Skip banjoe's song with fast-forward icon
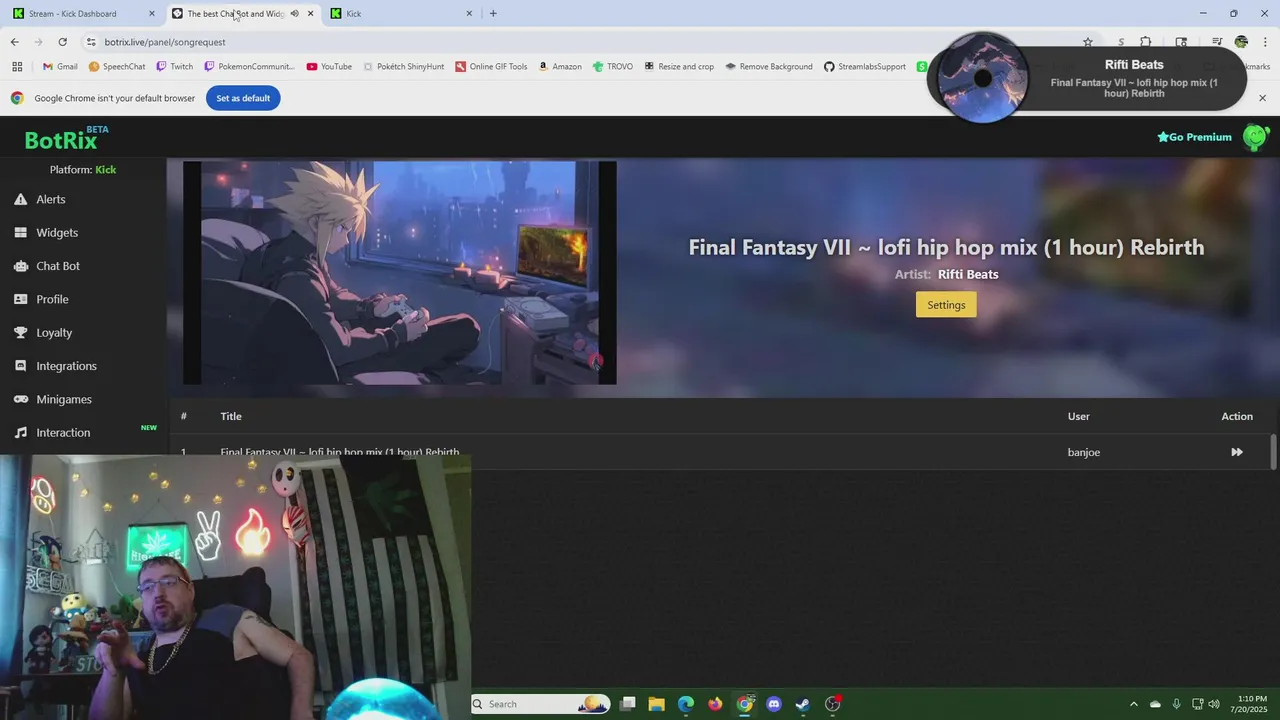Image resolution: width=1280 pixels, height=720 pixels. [x=1237, y=452]
